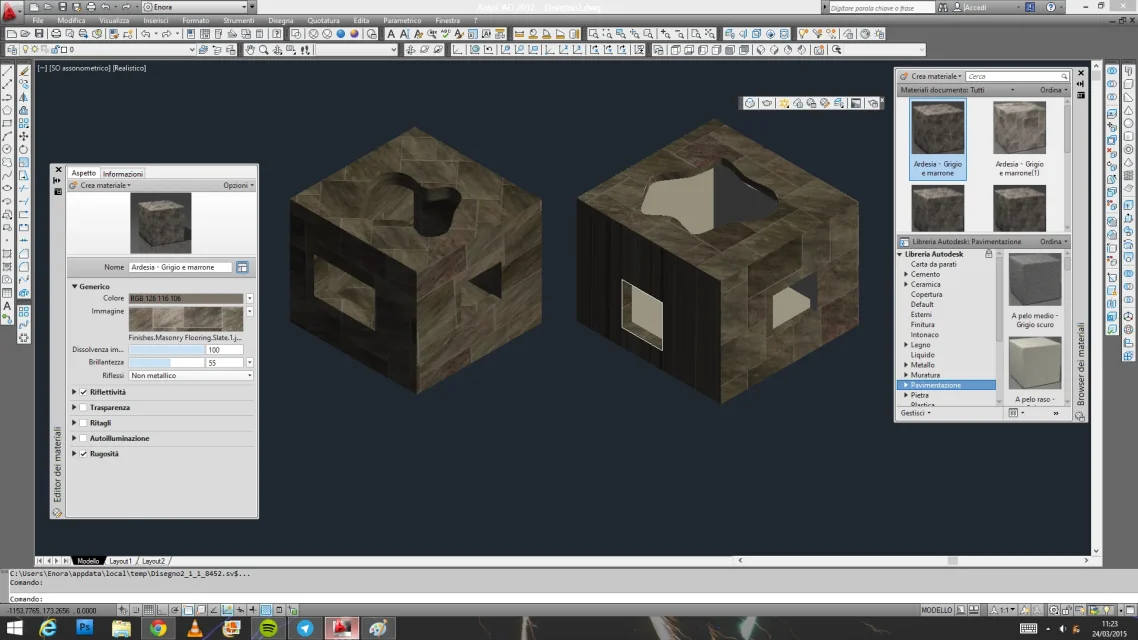This screenshot has width=1138, height=640.
Task: Click the Opzioni button in material editor
Action: (238, 185)
